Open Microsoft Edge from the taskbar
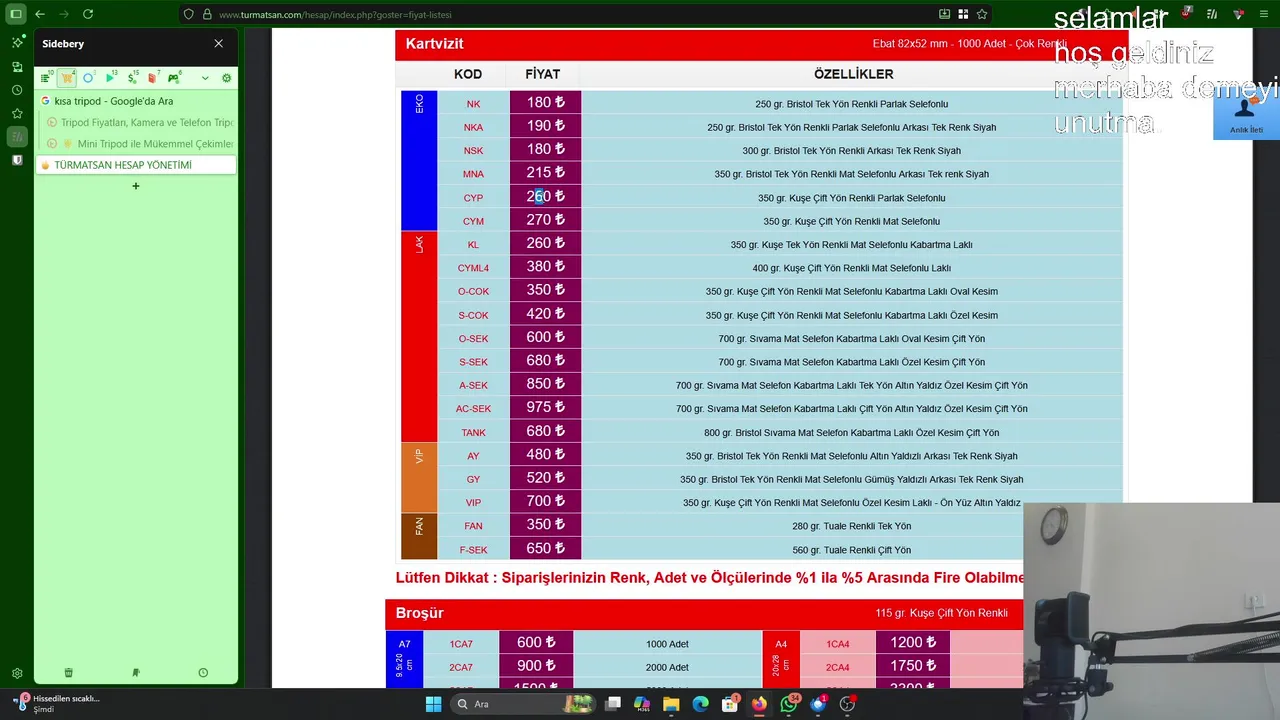 pyautogui.click(x=700, y=704)
